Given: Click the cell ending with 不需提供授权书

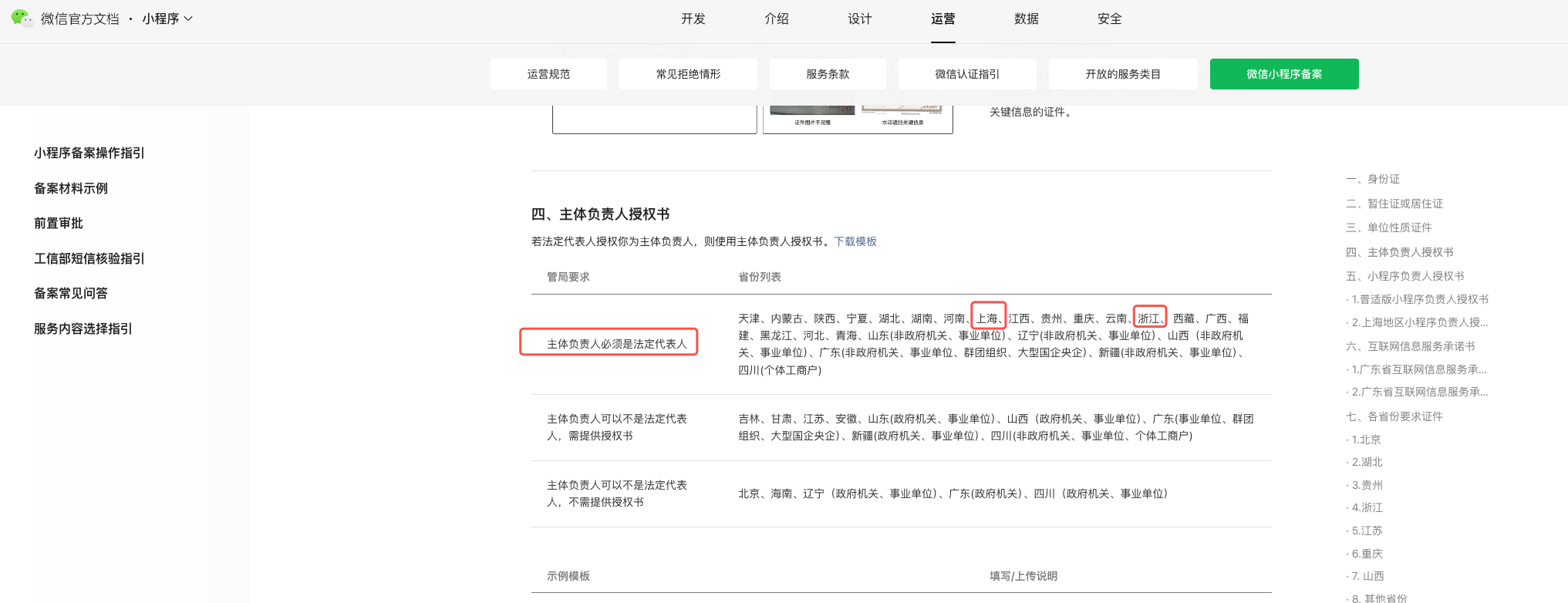Looking at the screenshot, I should (x=617, y=494).
